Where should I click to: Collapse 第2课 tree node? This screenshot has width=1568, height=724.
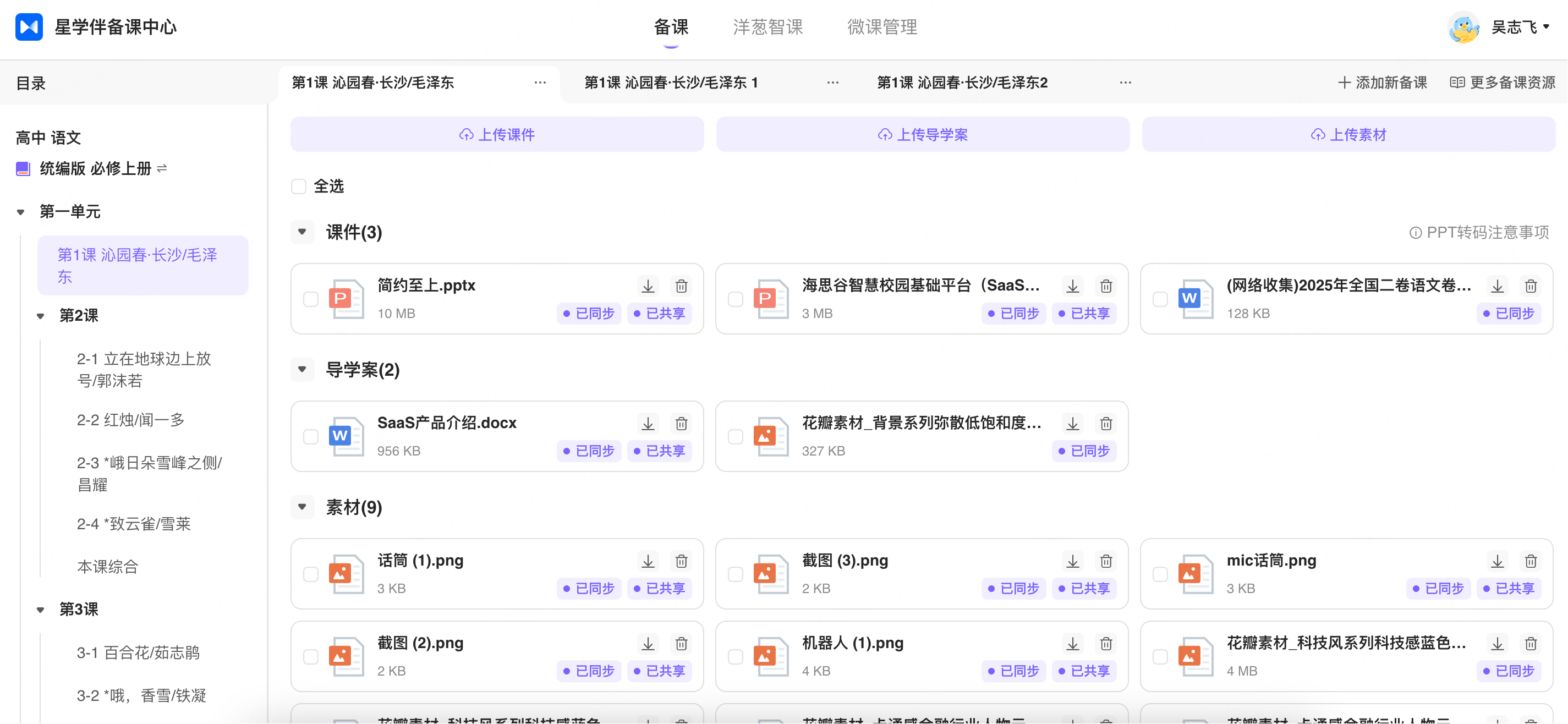coord(40,315)
